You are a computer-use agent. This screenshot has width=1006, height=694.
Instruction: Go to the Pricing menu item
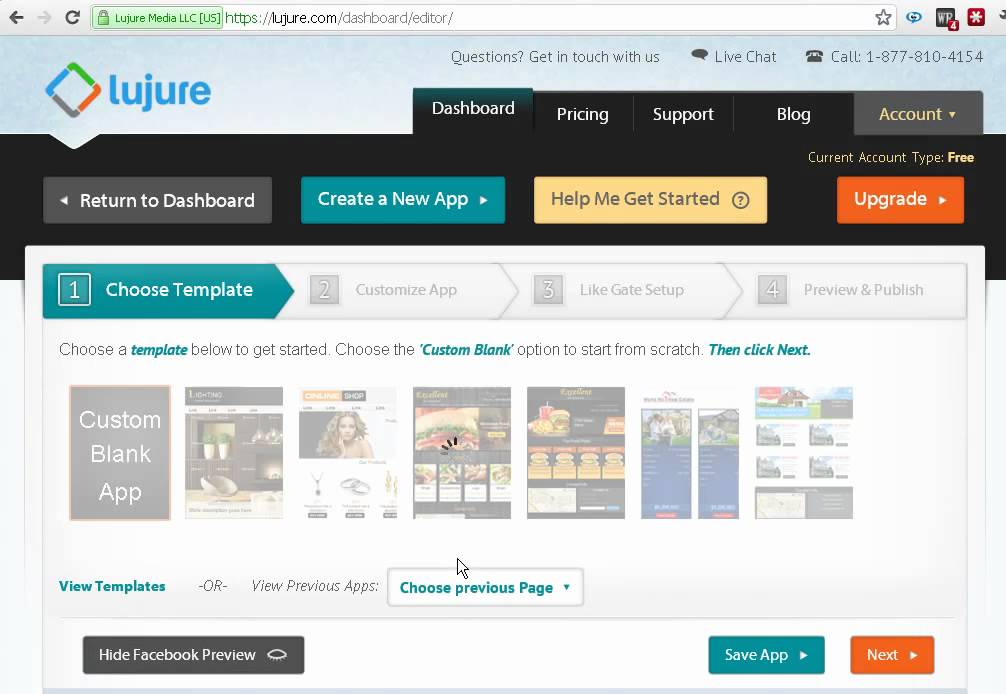coord(583,114)
